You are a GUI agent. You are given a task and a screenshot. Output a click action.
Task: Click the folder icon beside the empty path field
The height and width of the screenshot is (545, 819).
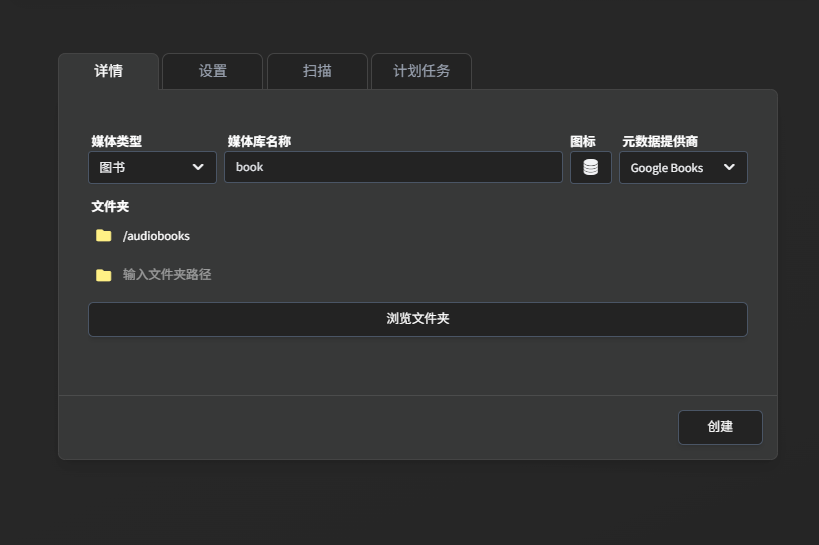coord(103,275)
